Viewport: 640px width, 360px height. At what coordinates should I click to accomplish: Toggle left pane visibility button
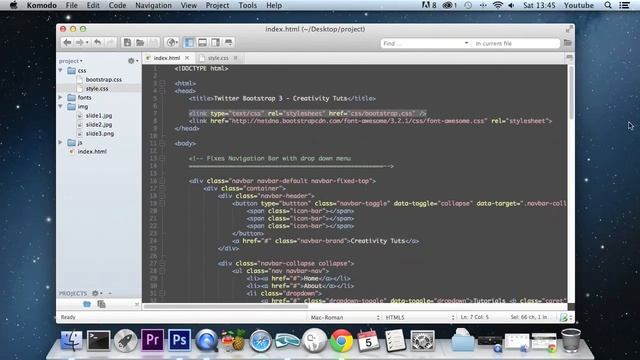189,42
